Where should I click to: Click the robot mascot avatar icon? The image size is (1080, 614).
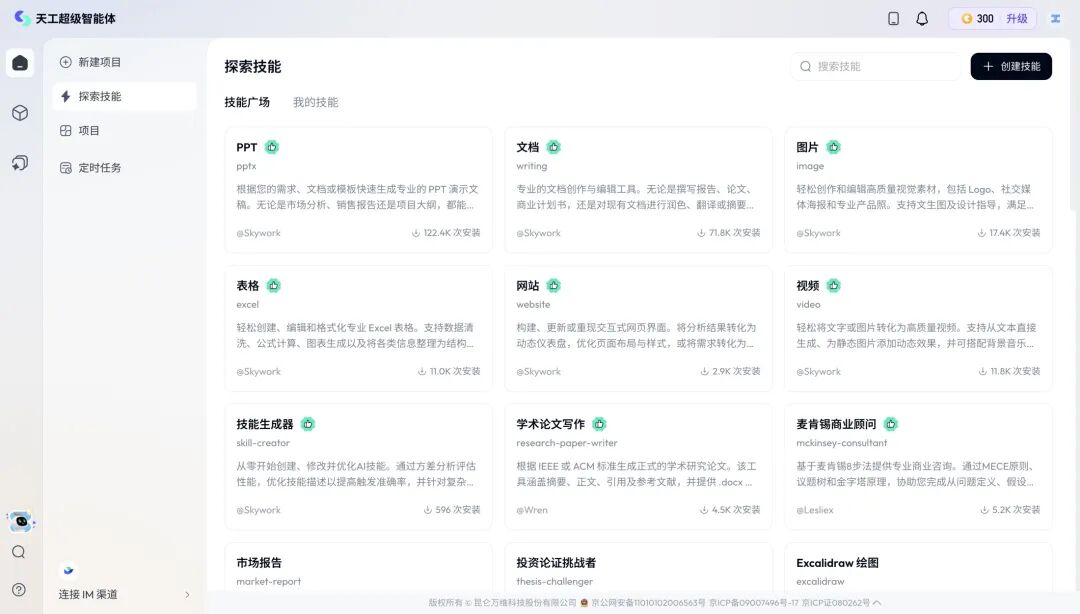[21, 522]
